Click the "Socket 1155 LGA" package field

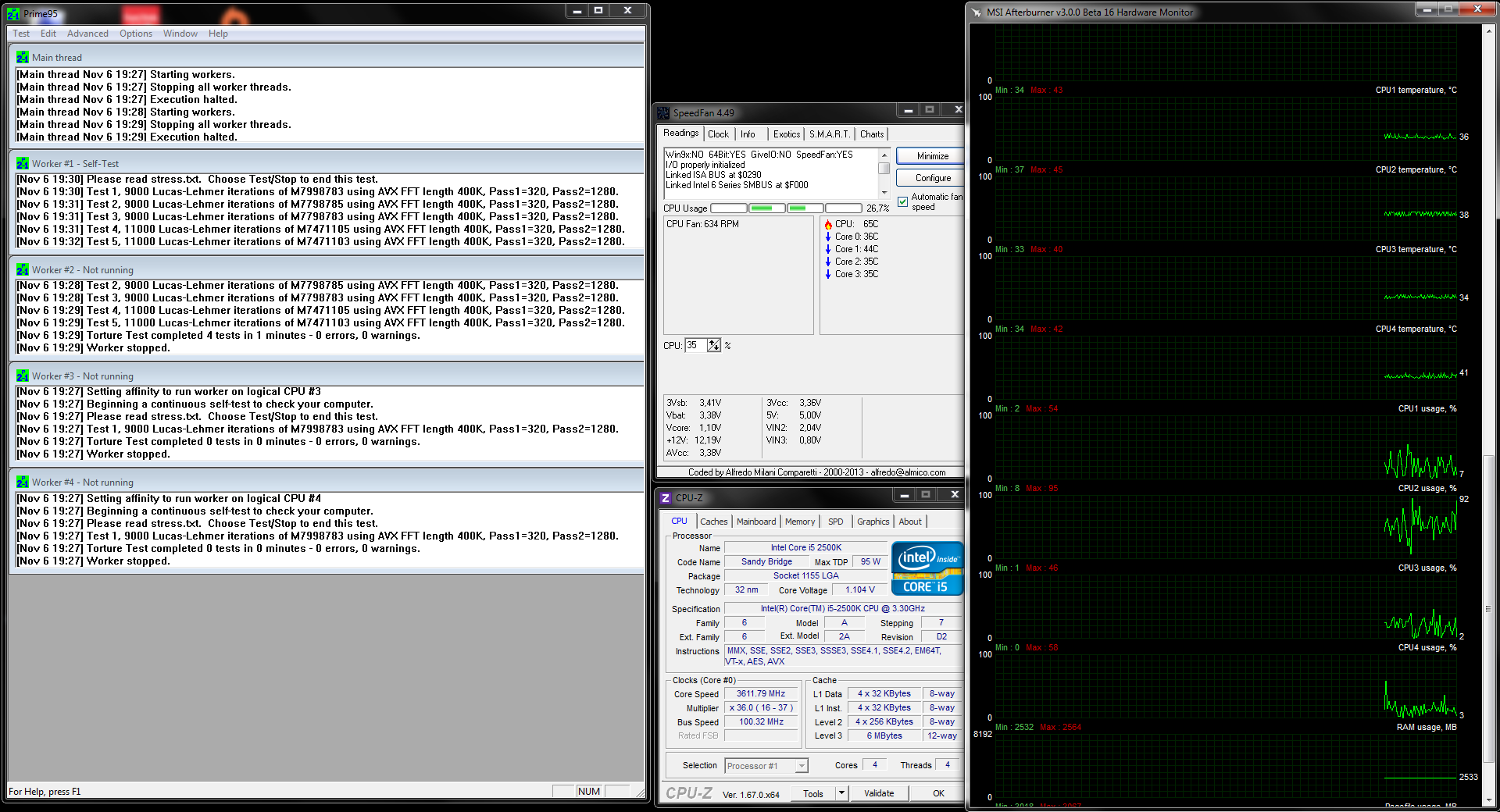806,575
